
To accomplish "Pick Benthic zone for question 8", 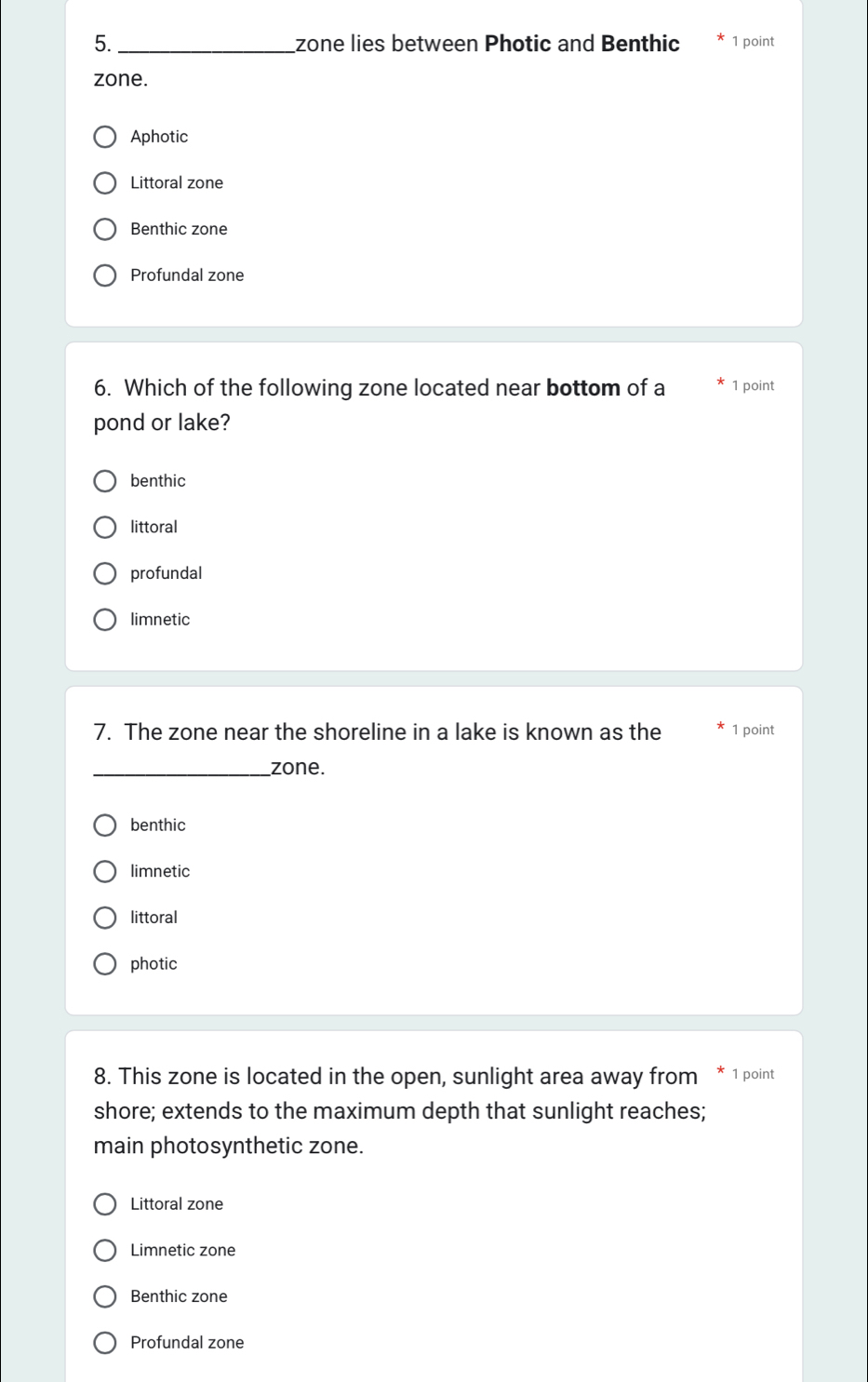I will pyautogui.click(x=105, y=1296).
